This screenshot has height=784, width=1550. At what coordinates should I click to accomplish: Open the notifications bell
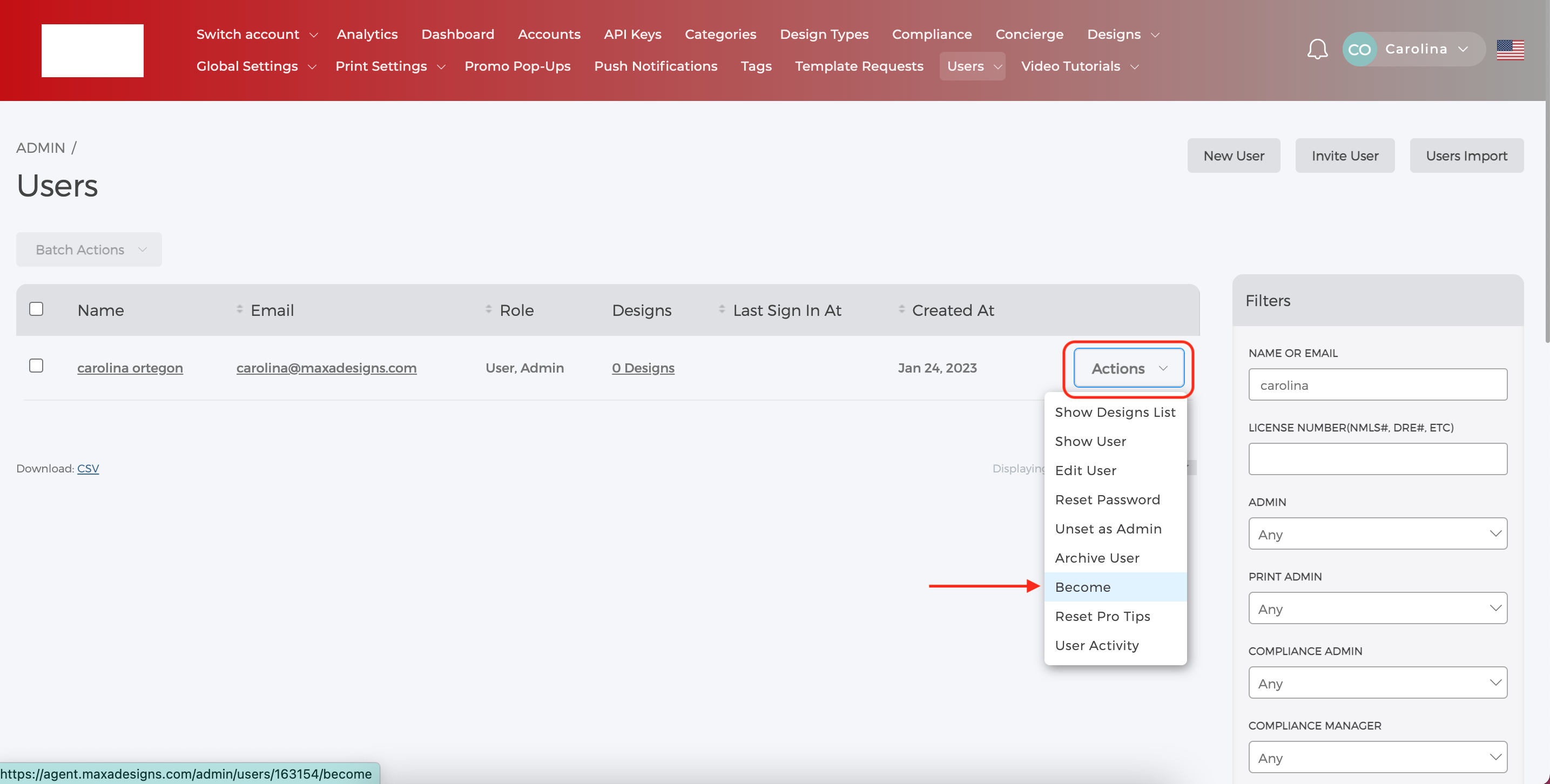(x=1317, y=49)
